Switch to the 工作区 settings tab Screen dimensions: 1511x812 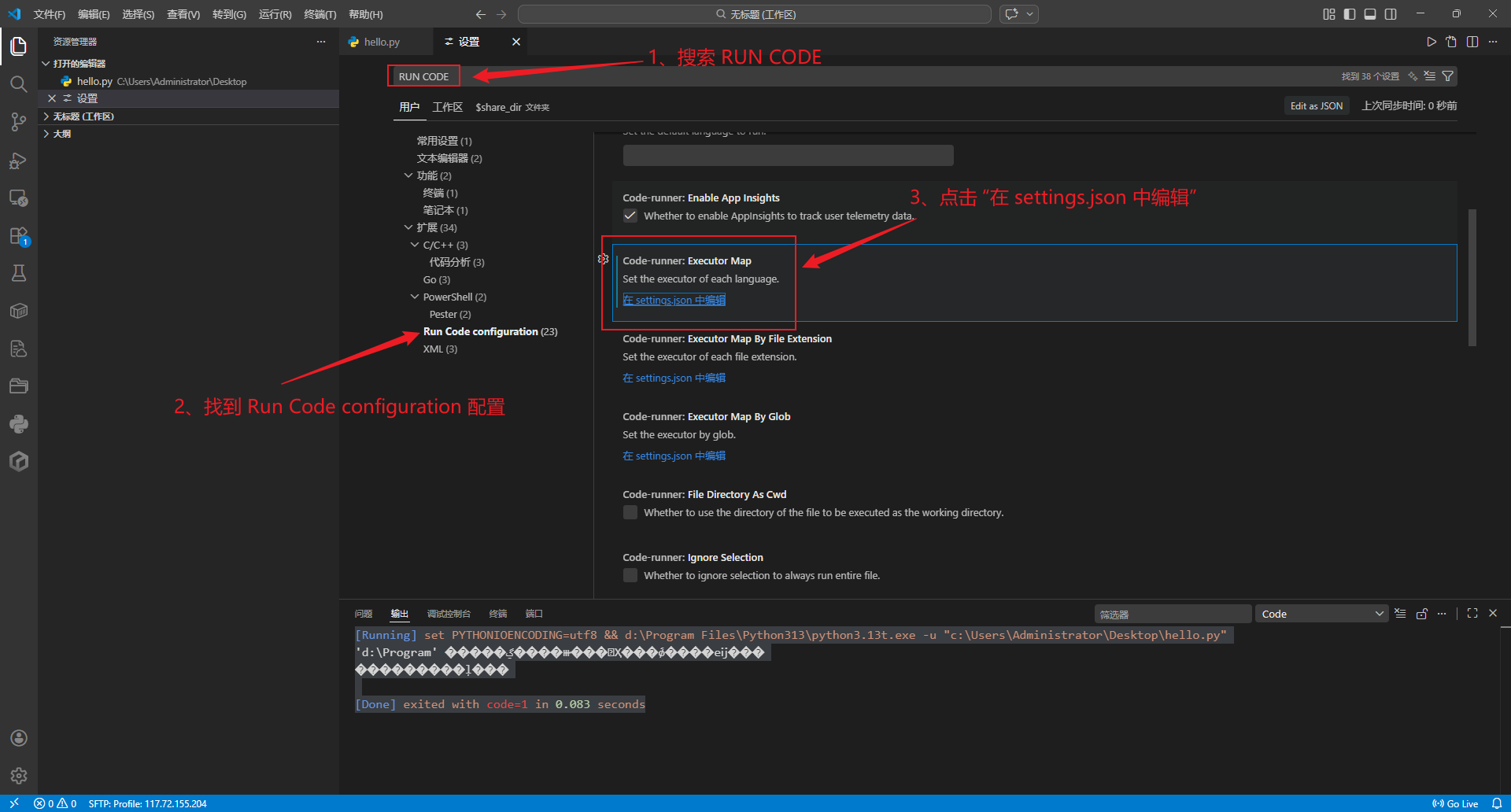pyautogui.click(x=447, y=107)
